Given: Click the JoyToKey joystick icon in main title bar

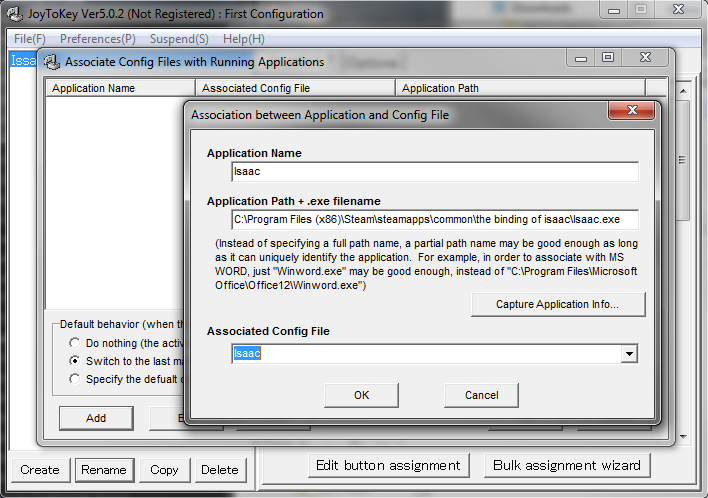Looking at the screenshot, I should coord(14,14).
